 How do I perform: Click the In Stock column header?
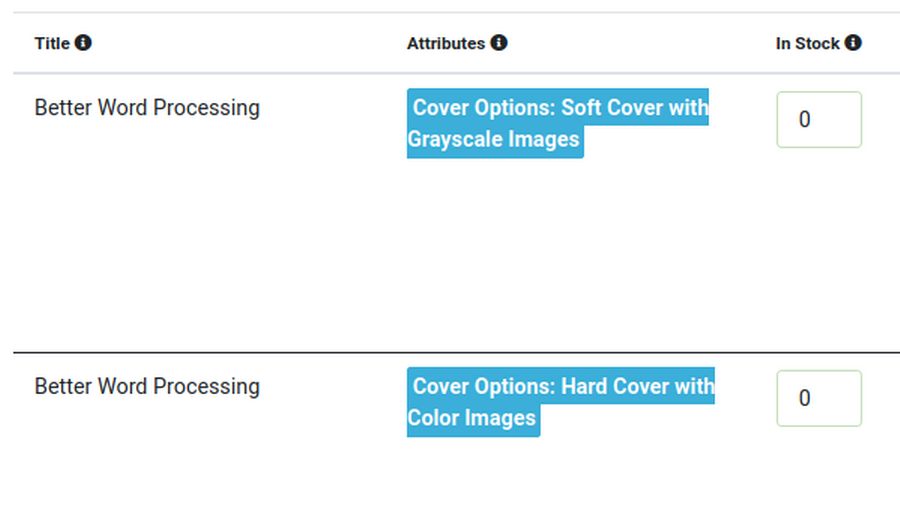coord(807,43)
